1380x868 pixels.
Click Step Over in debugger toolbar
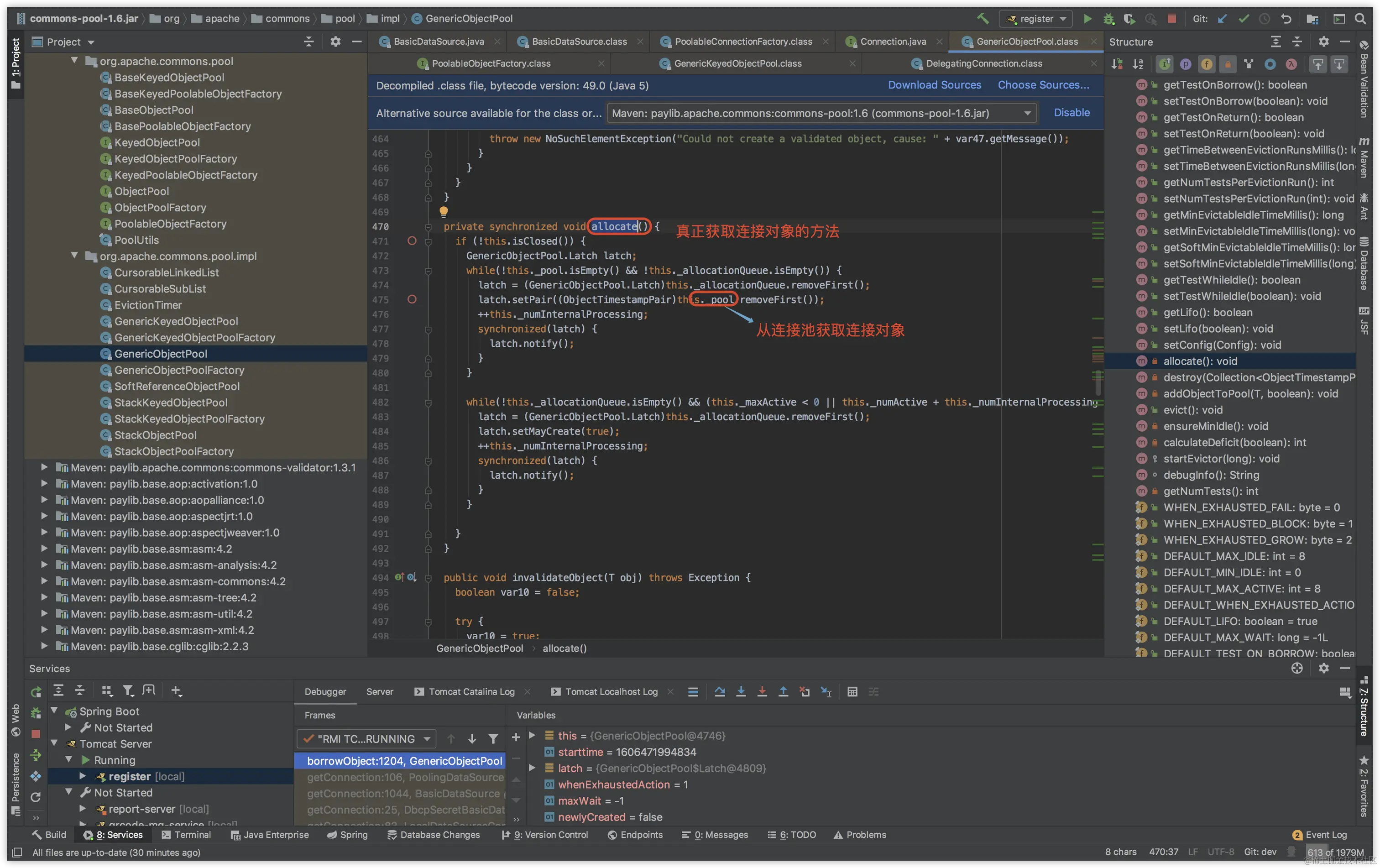[720, 691]
